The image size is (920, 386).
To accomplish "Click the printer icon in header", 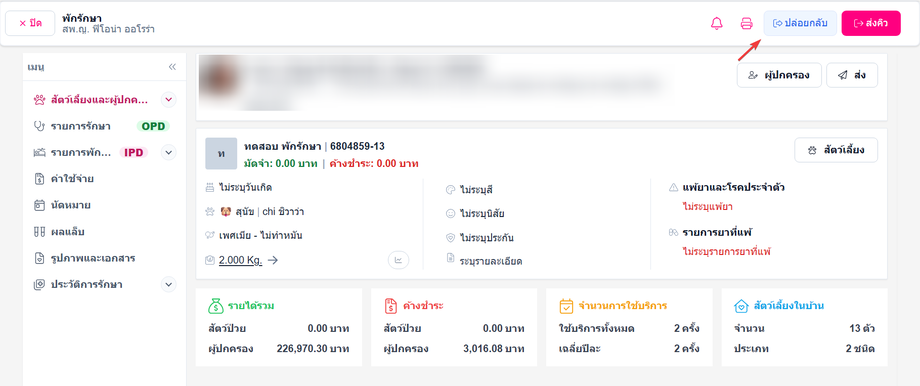I will coord(746,23).
